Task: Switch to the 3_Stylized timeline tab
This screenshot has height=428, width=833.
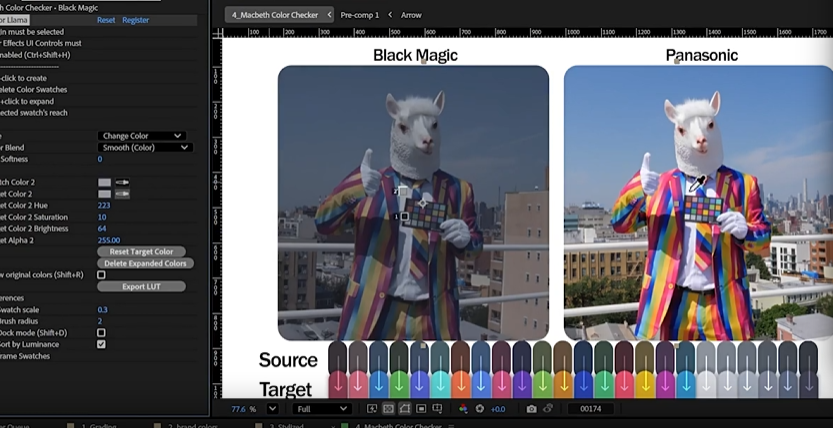Action: [285, 425]
